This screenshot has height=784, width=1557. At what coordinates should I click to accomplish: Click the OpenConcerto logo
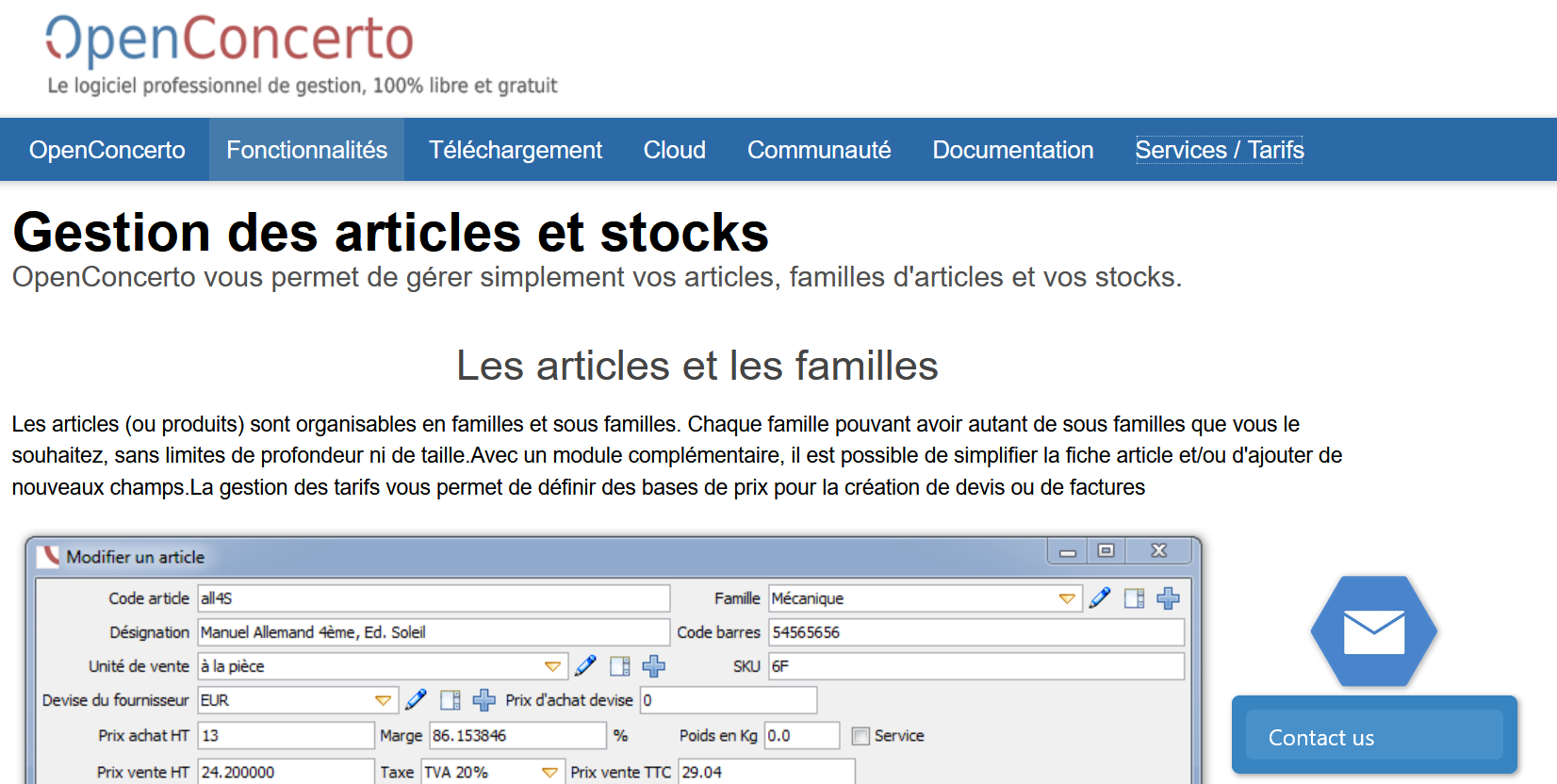click(x=230, y=40)
